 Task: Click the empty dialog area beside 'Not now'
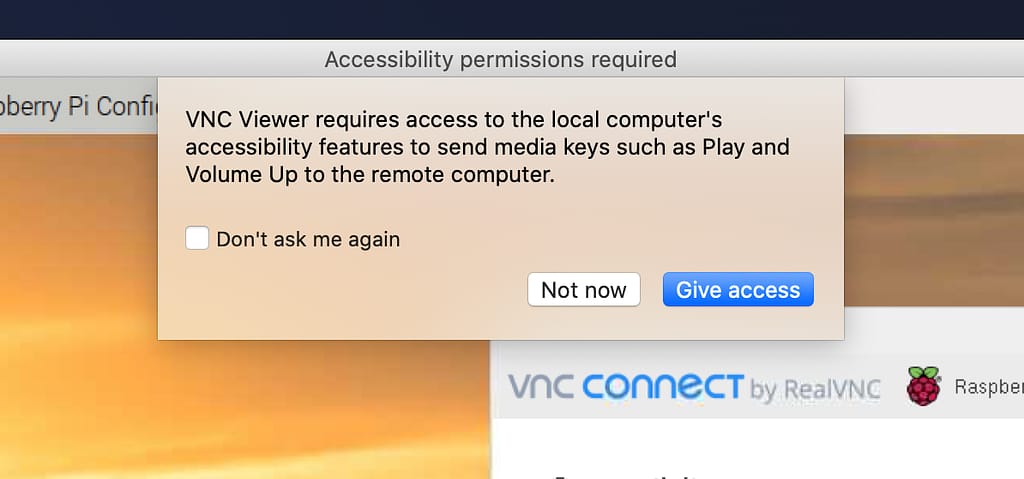coord(350,295)
